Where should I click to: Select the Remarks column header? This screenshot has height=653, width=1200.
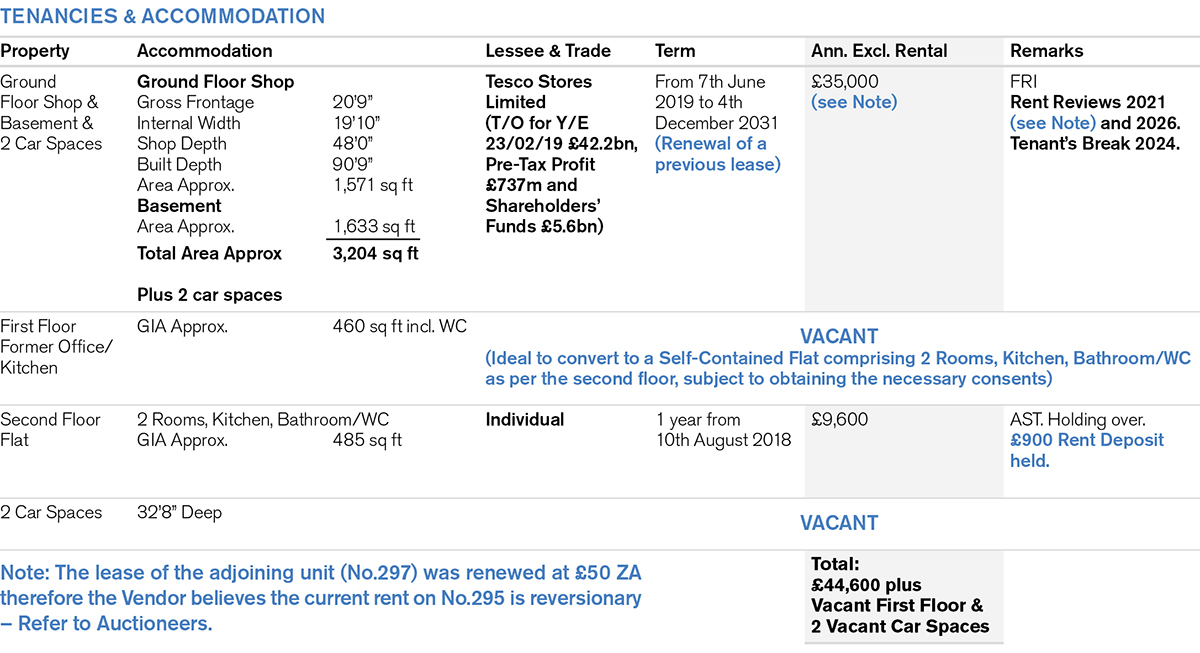pyautogui.click(x=1046, y=51)
